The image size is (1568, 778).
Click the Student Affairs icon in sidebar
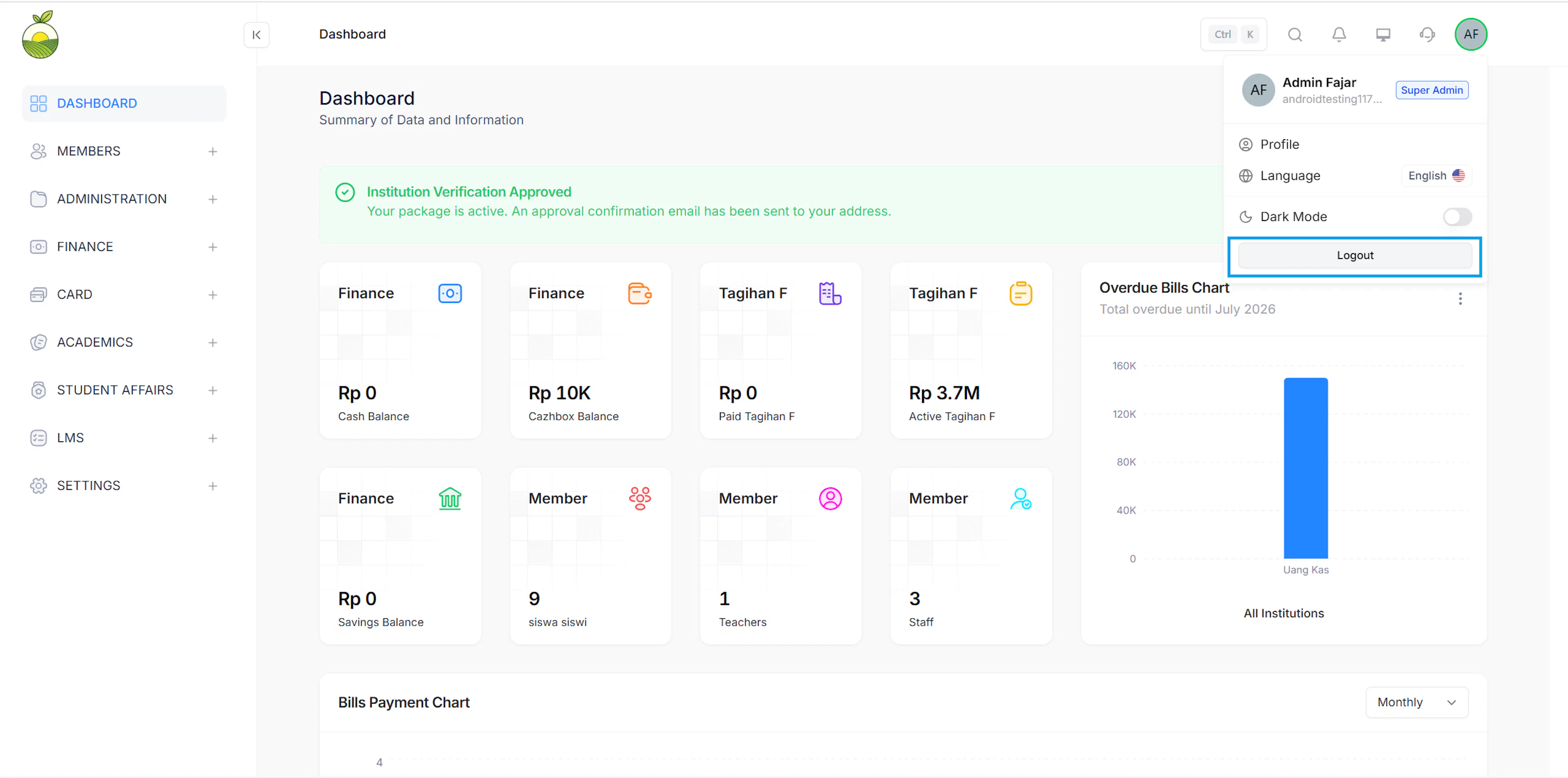point(38,390)
